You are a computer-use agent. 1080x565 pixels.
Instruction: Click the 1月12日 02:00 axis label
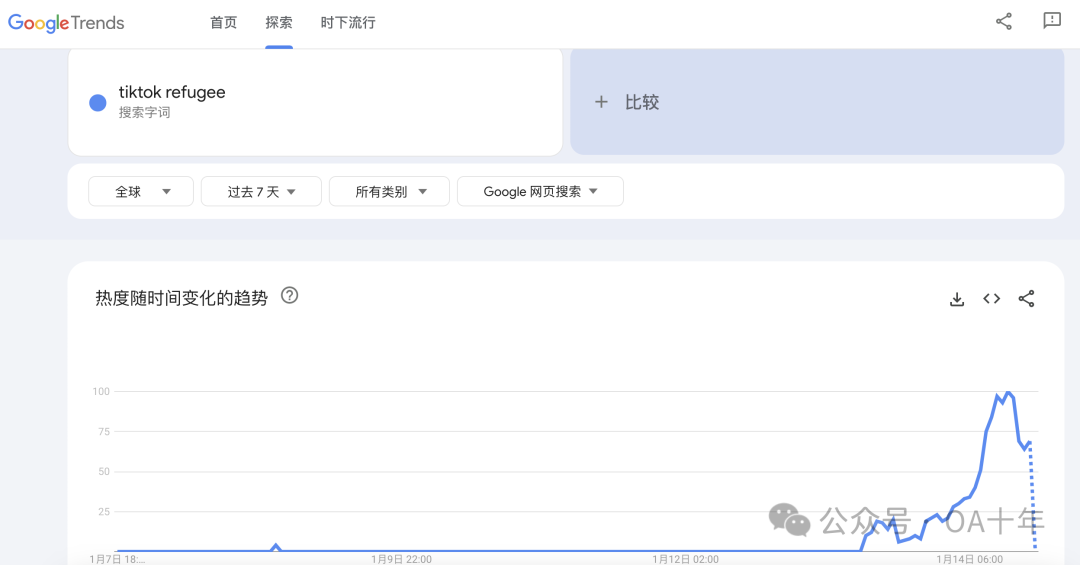point(685,559)
